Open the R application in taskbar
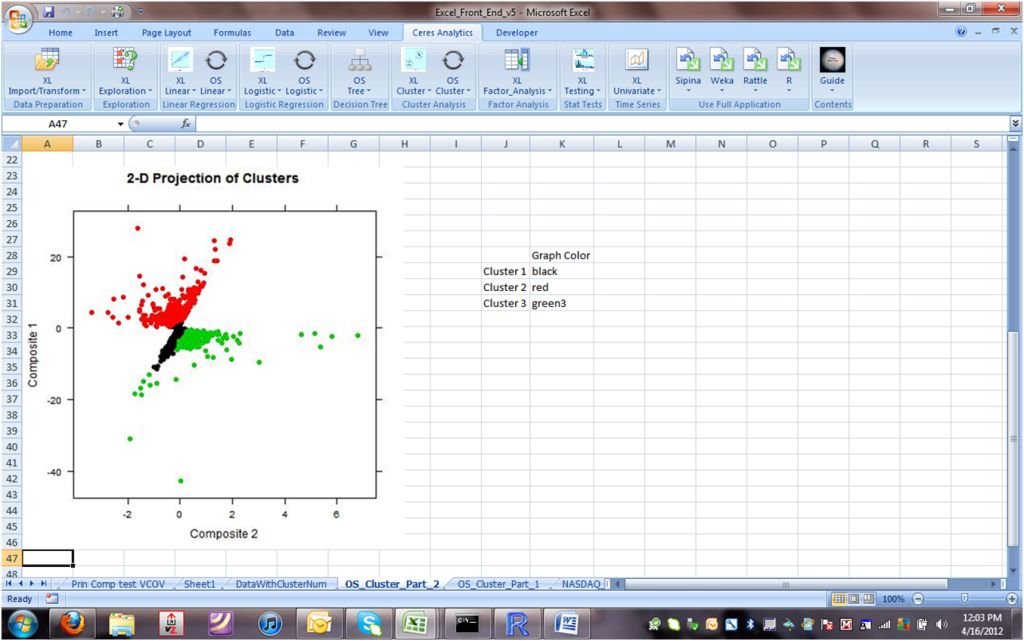1024x641 pixels. [x=517, y=624]
